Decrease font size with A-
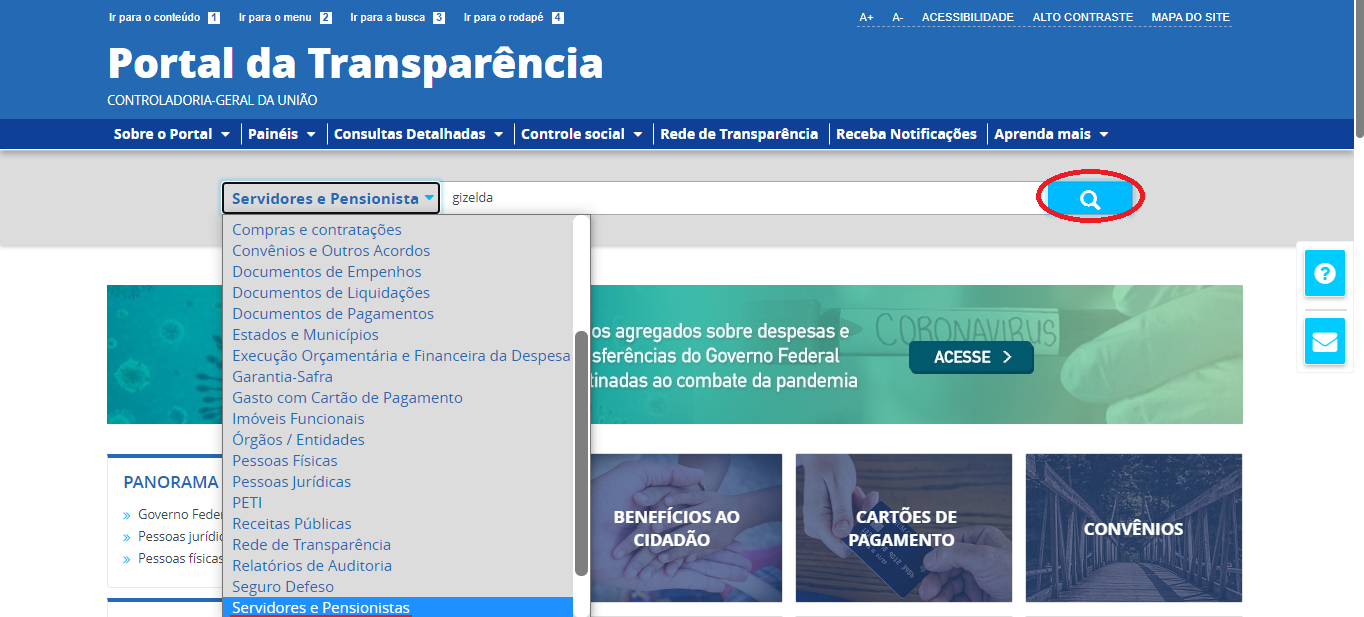Image resolution: width=1364 pixels, height=617 pixels. pos(897,18)
